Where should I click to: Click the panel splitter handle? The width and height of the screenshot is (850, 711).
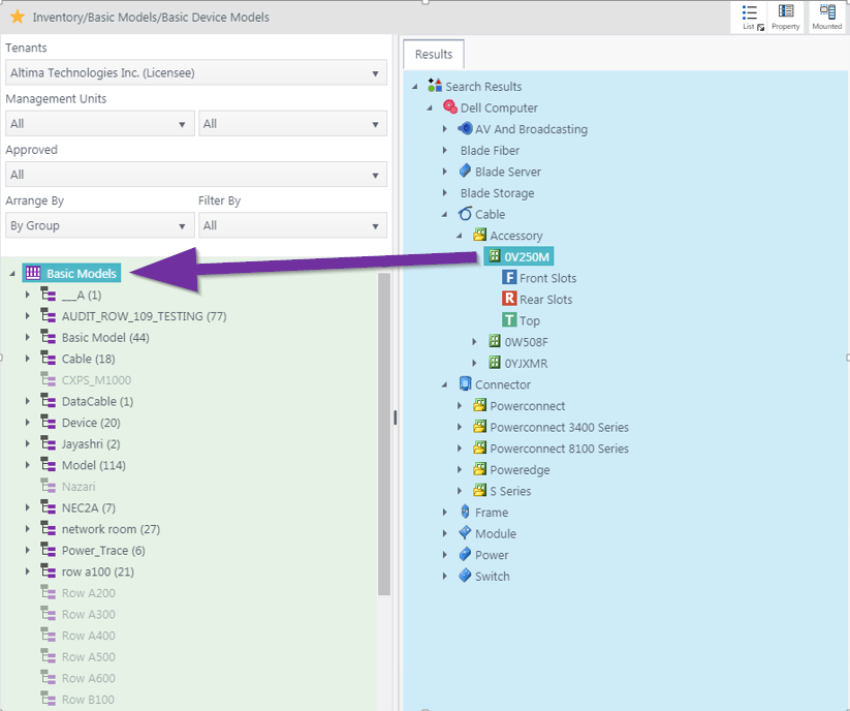(x=395, y=417)
